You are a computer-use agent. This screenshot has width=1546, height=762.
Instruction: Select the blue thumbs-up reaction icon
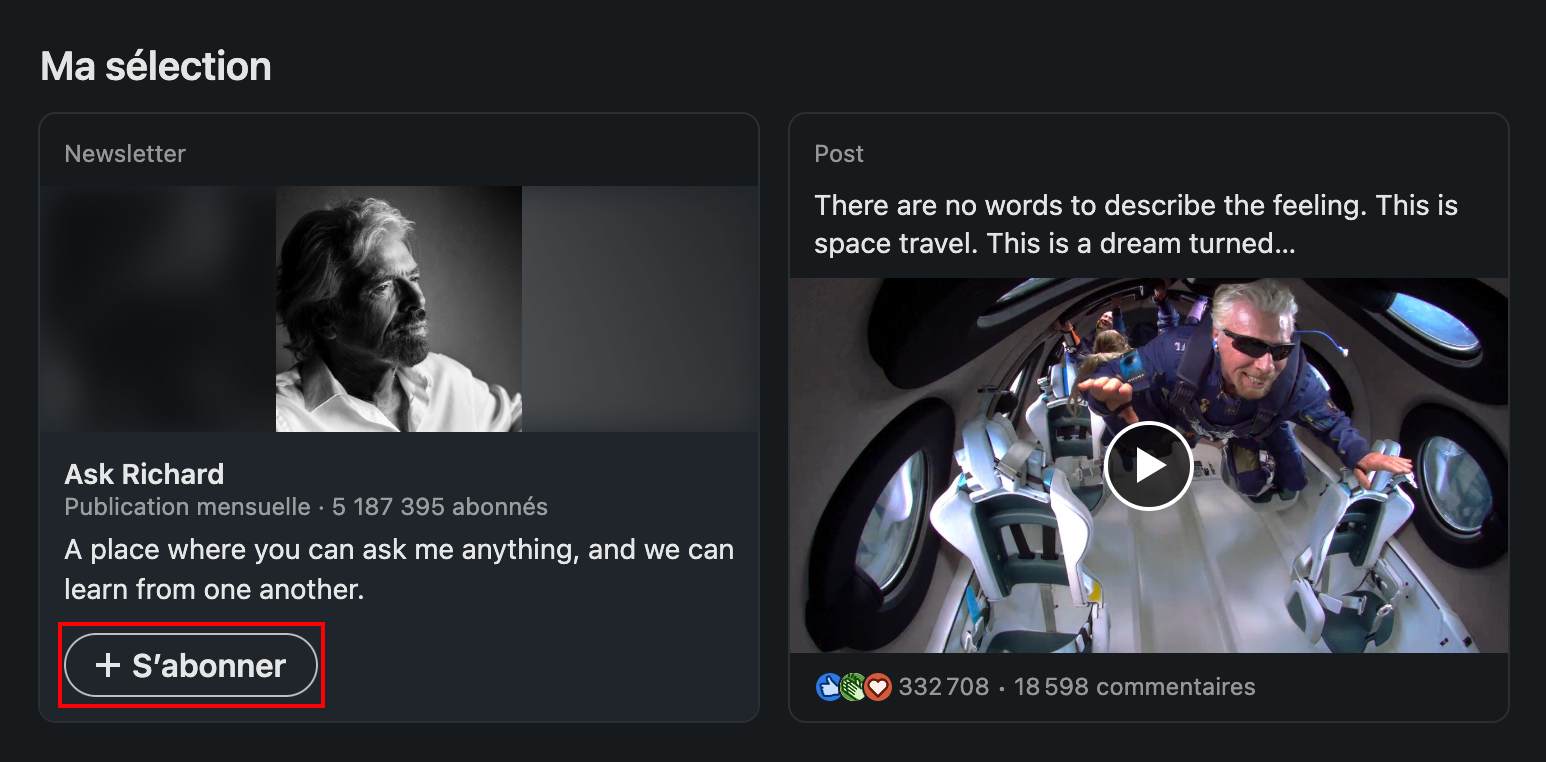(829, 687)
